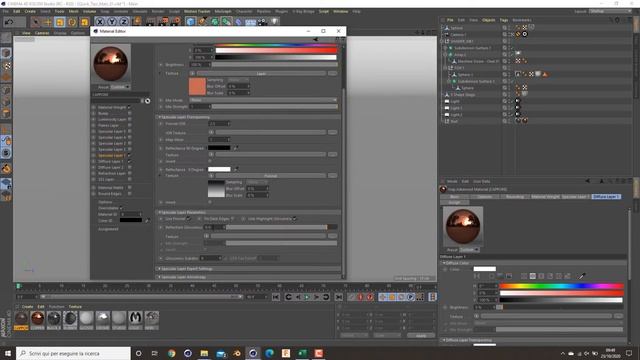
Task: Click Assignment in the Material Editor channel list
Action: click(x=108, y=229)
